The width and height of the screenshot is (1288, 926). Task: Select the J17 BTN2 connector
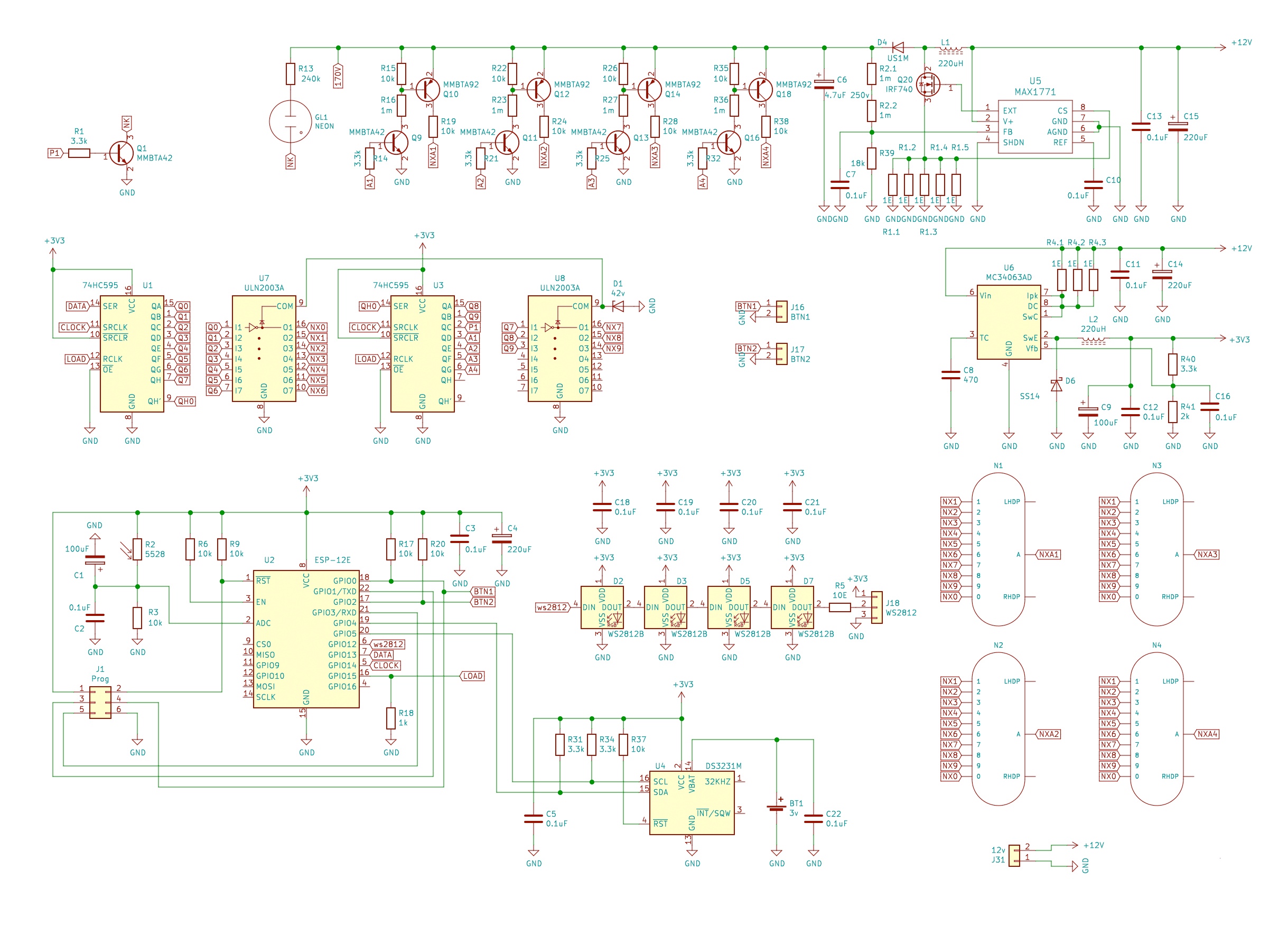point(781,354)
